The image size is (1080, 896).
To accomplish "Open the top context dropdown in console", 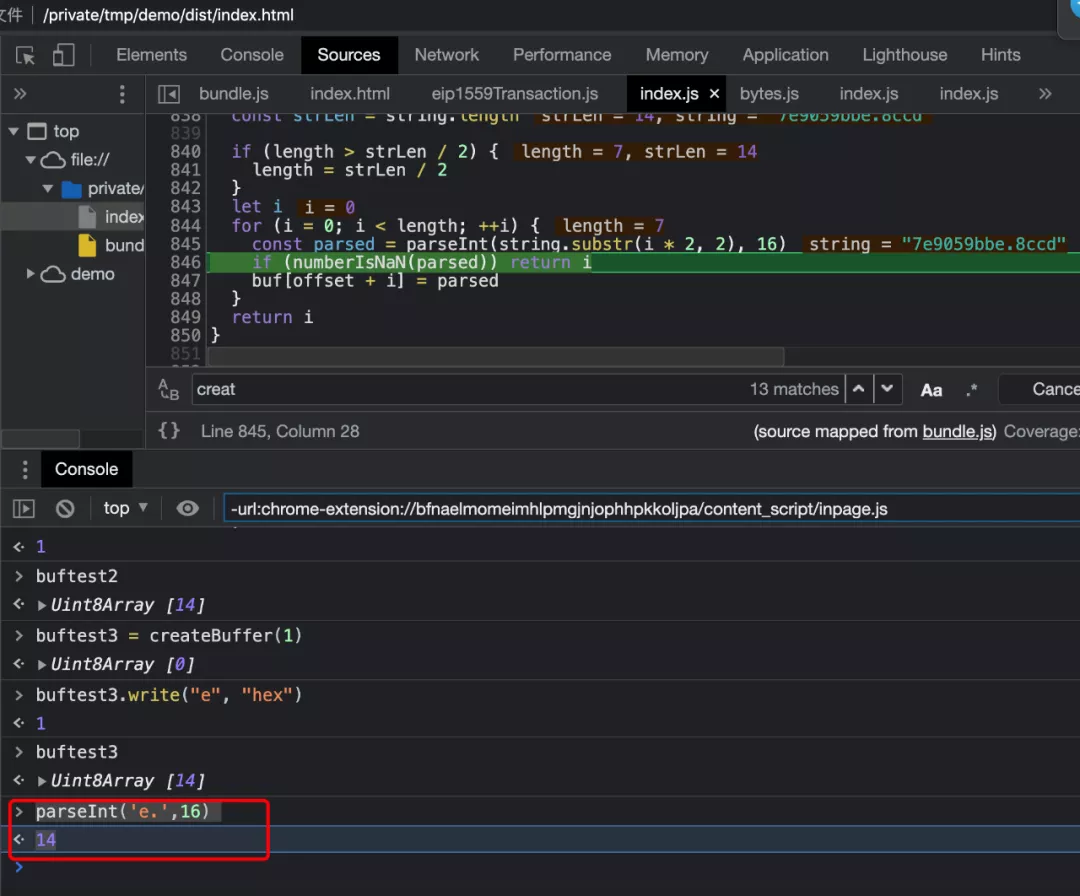I will [x=126, y=508].
